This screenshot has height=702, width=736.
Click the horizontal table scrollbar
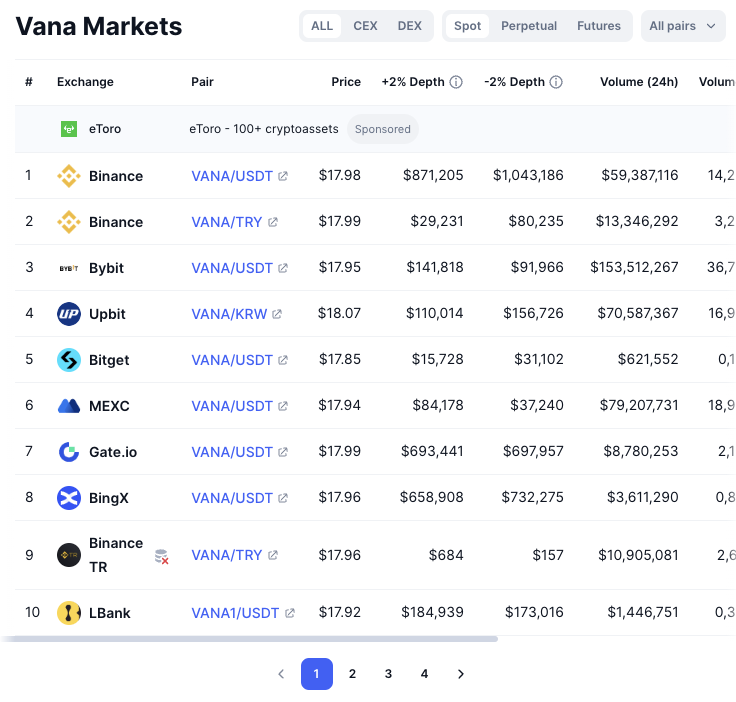point(250,638)
